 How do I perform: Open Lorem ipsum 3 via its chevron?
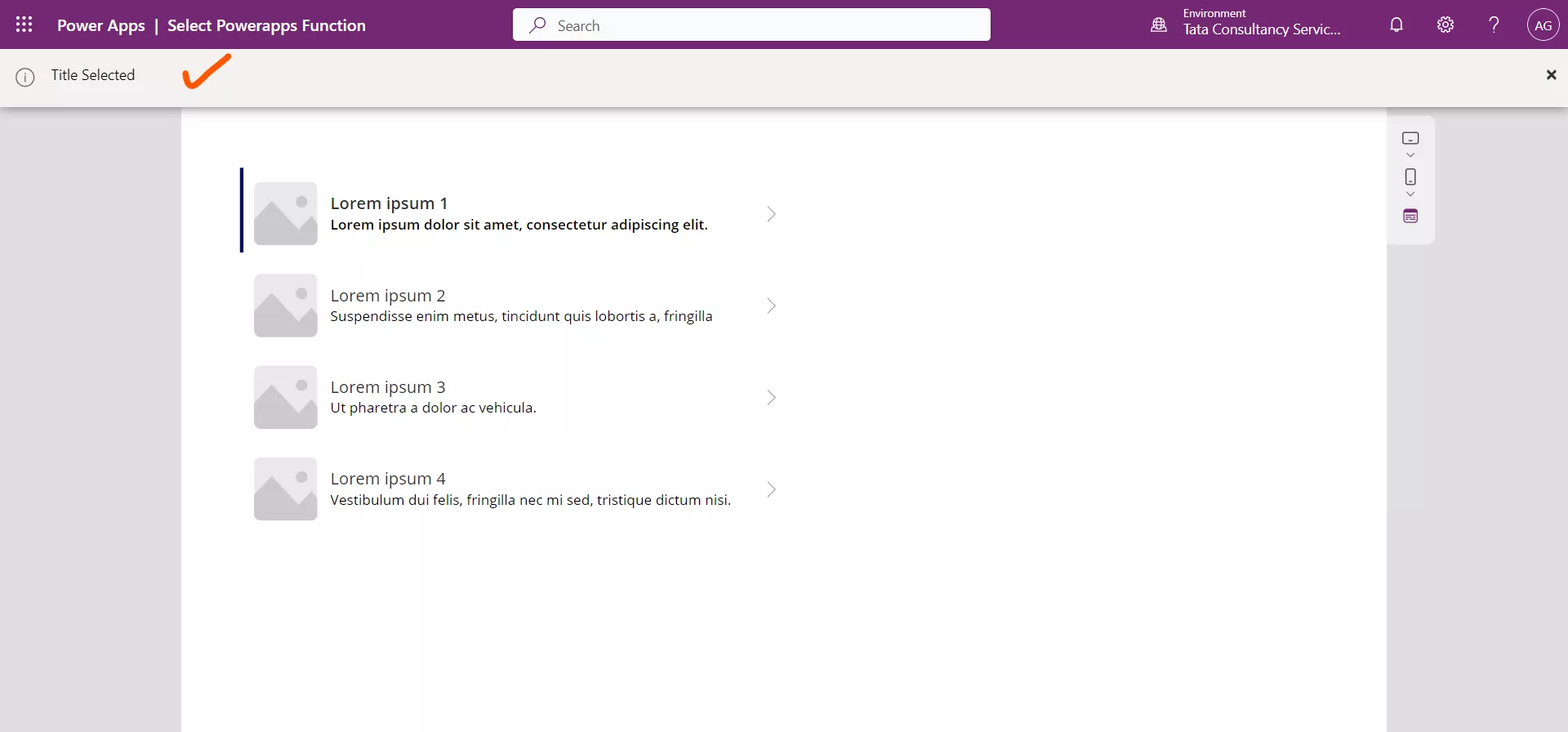click(771, 398)
